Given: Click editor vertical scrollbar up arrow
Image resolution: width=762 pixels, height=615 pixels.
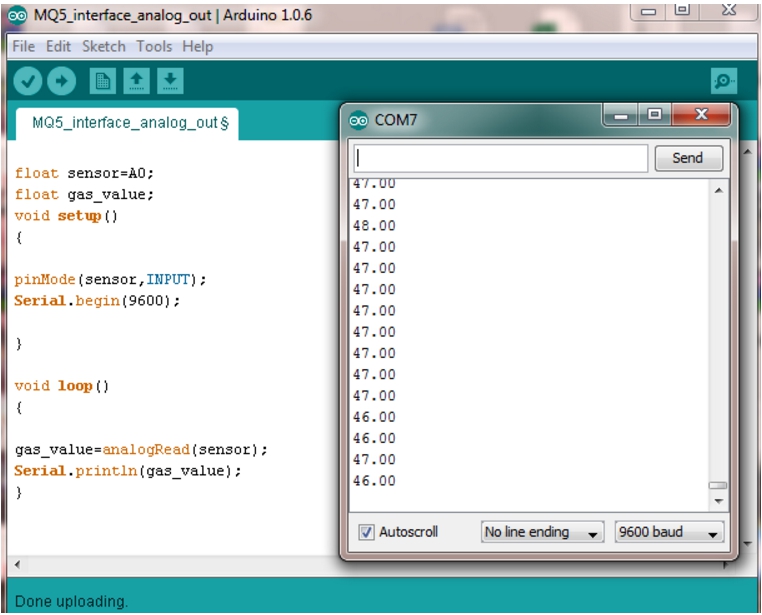Looking at the screenshot, I should pos(747,152).
